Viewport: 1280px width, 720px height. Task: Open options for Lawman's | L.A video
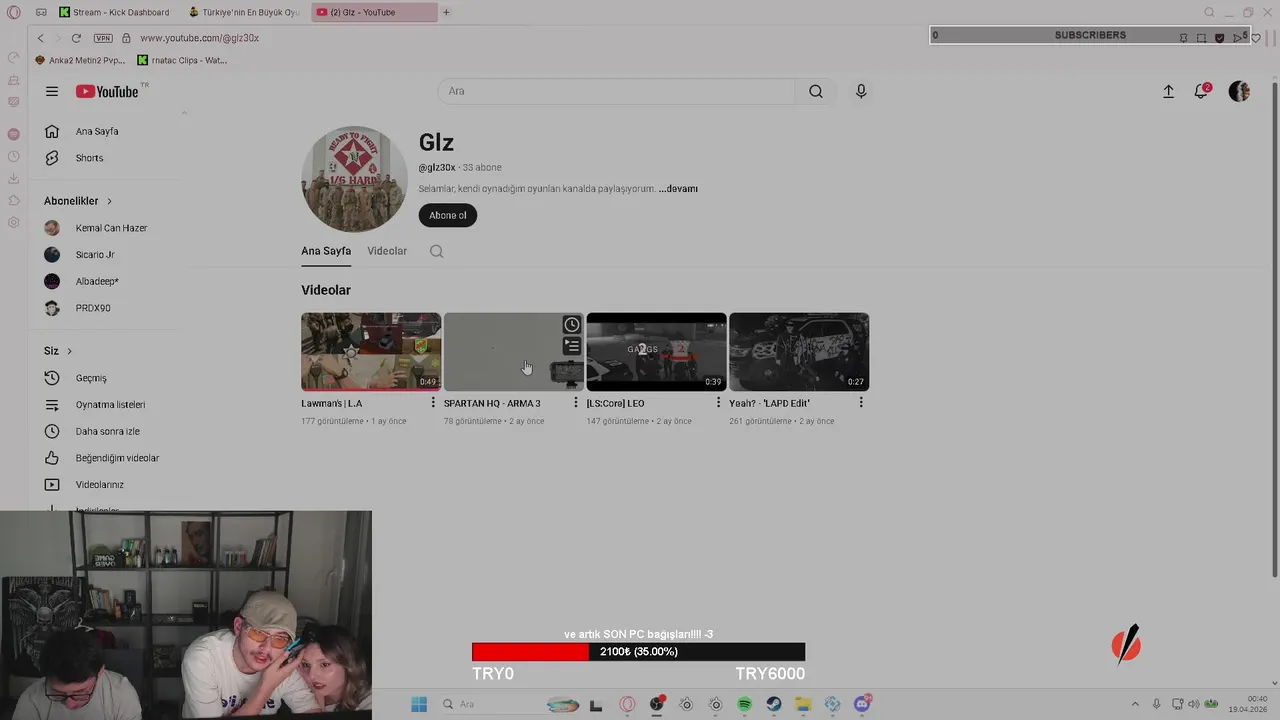tap(433, 403)
